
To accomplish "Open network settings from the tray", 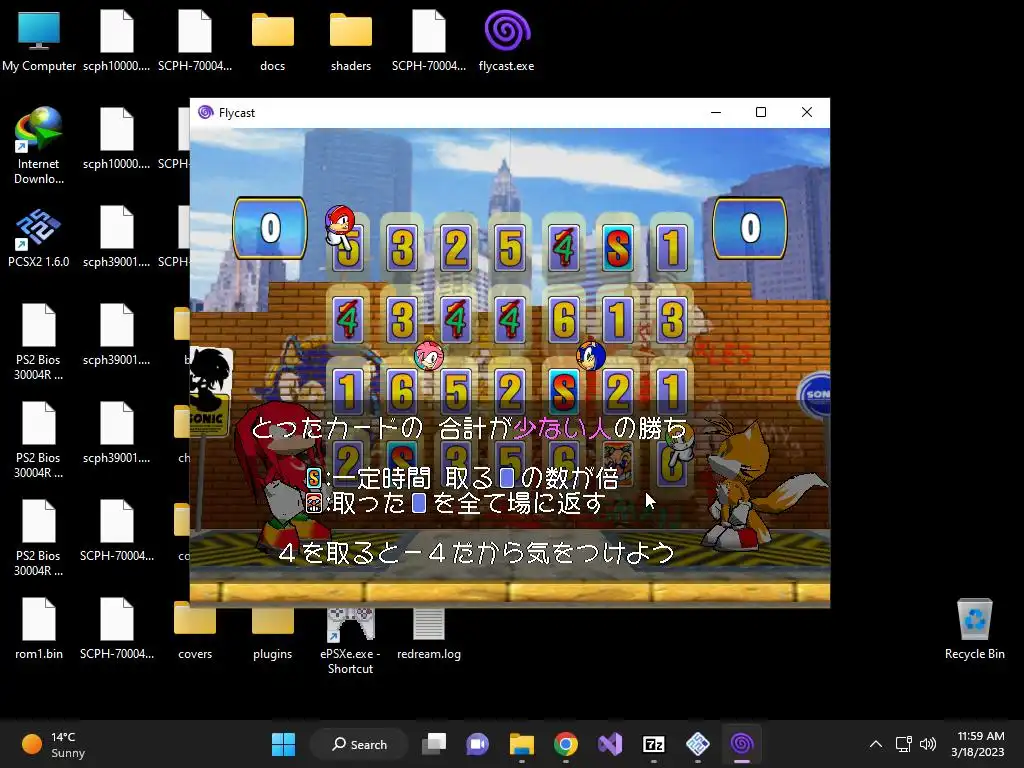I will tap(903, 744).
